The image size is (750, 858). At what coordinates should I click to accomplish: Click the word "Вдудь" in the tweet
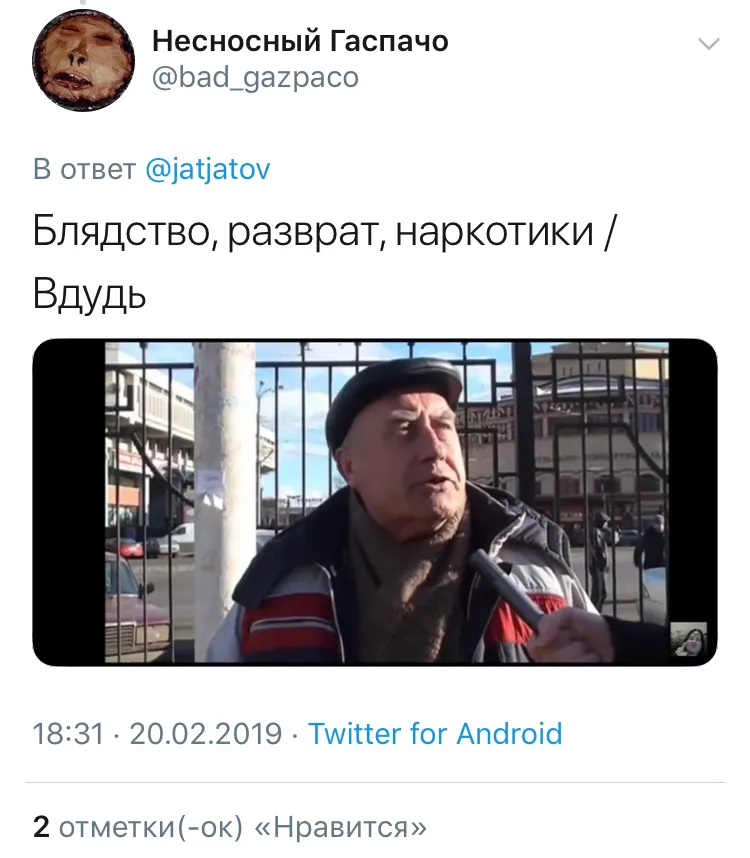89,294
